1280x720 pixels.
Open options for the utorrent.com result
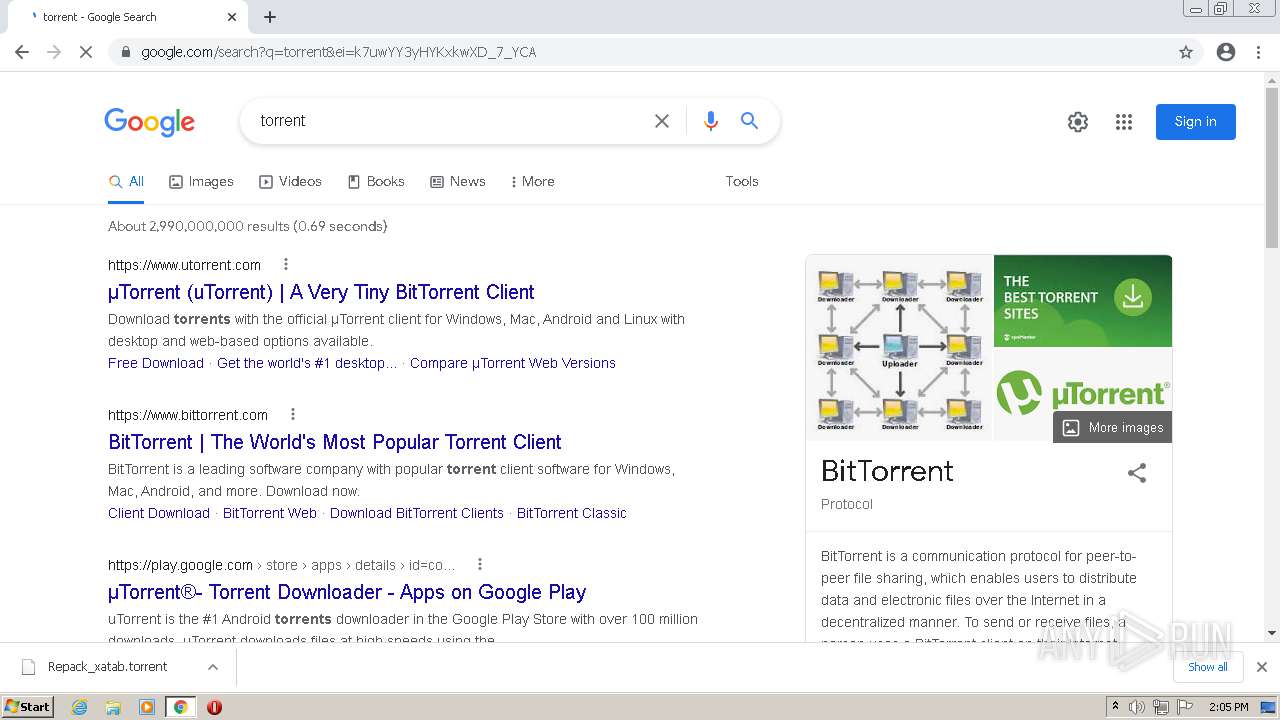[286, 265]
